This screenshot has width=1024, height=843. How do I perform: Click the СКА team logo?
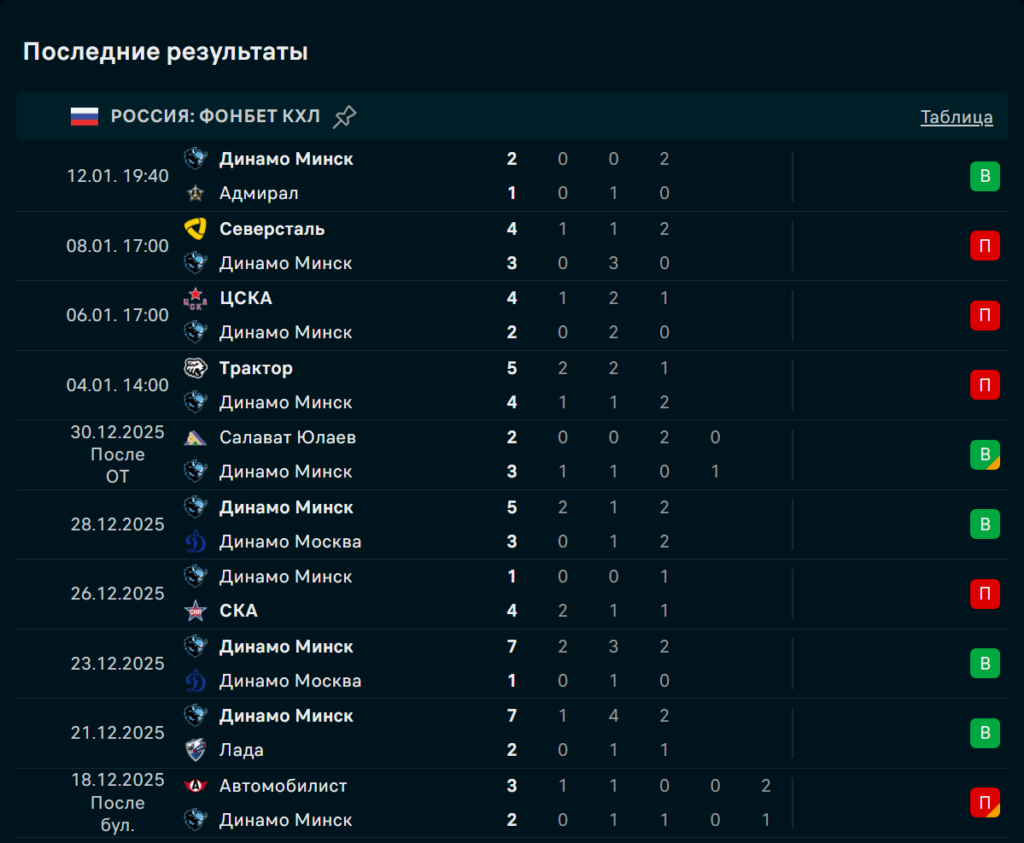pos(195,611)
